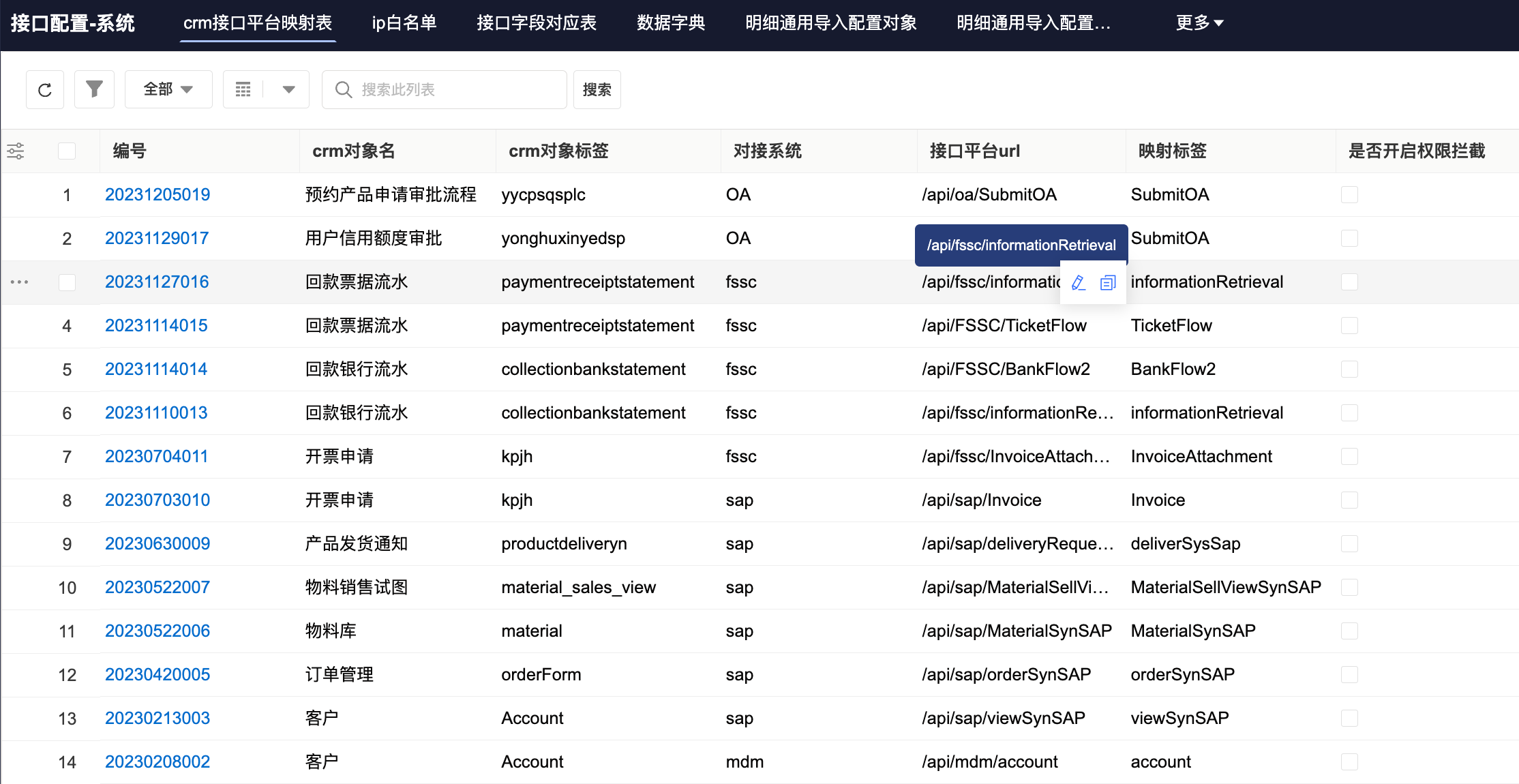Image resolution: width=1519 pixels, height=784 pixels.
Task: Click the pencil edit icon in URL cell
Action: coord(1079,282)
